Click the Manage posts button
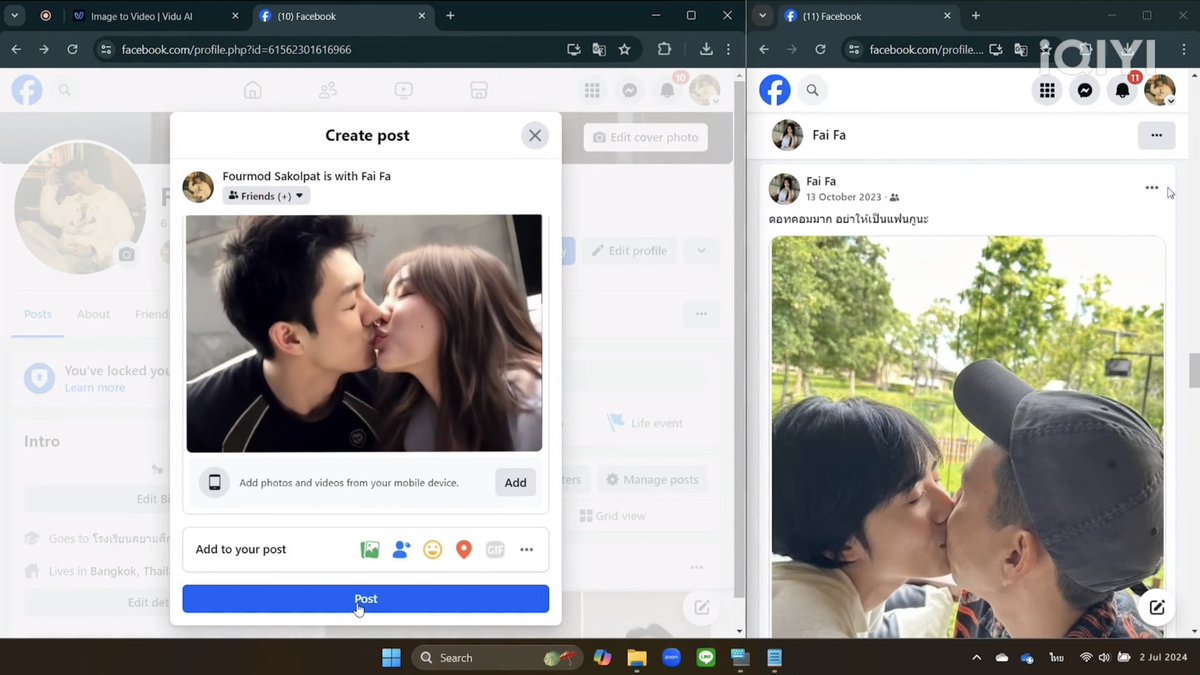This screenshot has width=1200, height=675. tap(653, 480)
